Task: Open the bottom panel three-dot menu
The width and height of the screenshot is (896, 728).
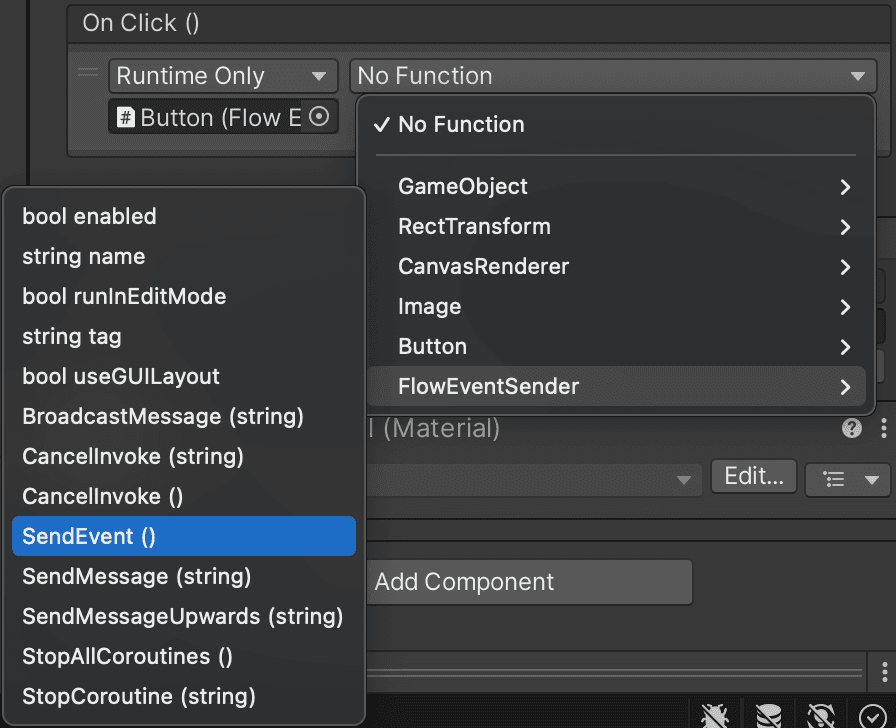Action: pyautogui.click(x=884, y=672)
